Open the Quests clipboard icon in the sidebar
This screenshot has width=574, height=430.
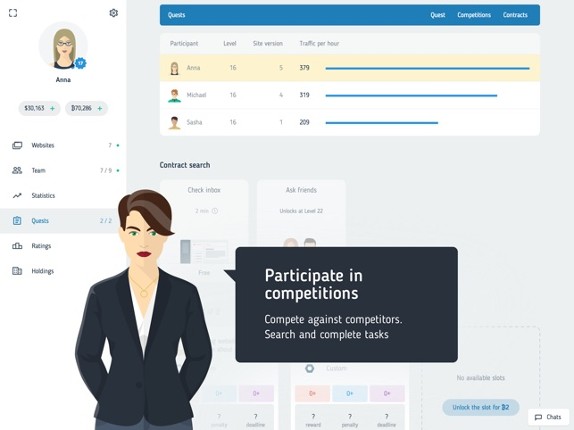(17, 221)
